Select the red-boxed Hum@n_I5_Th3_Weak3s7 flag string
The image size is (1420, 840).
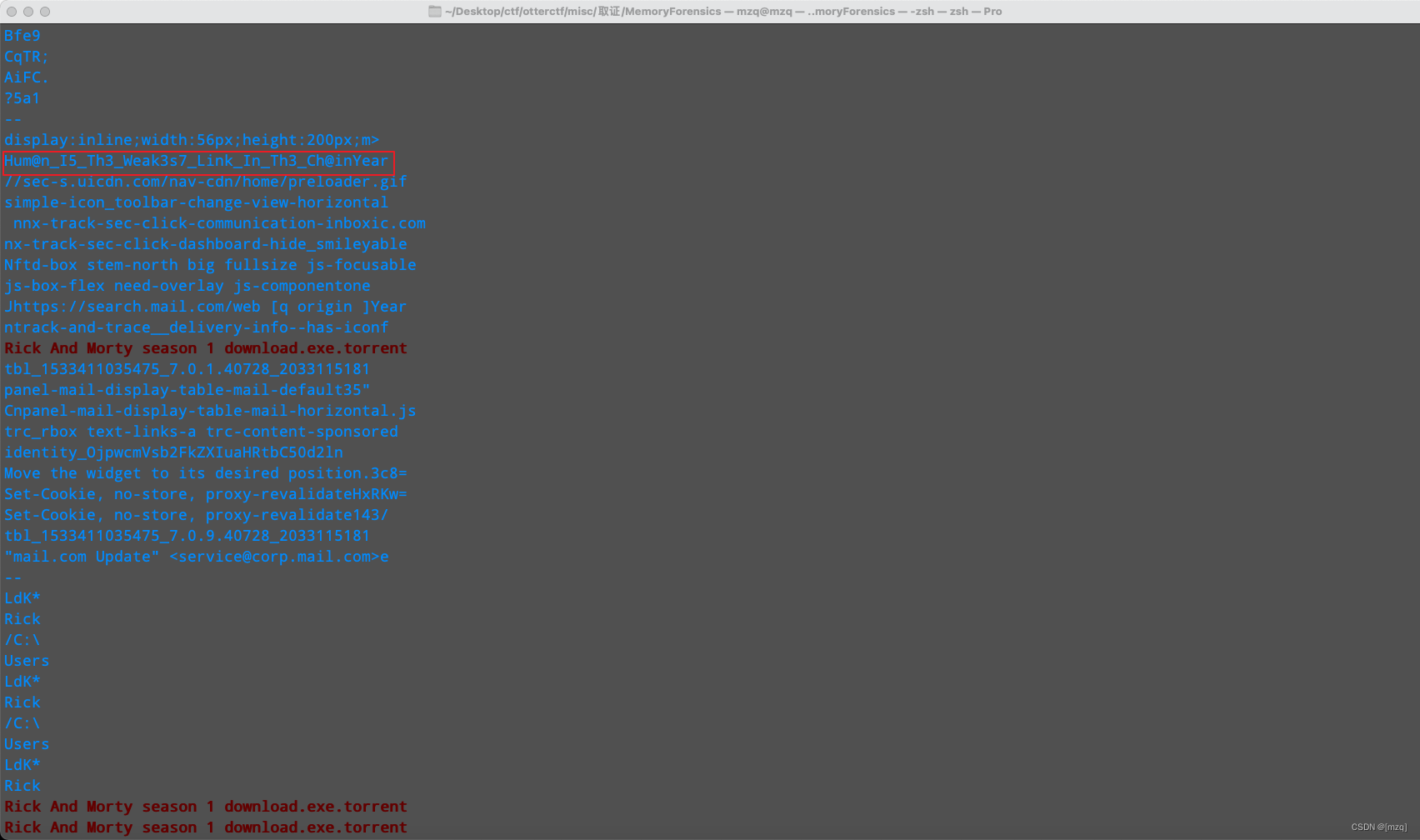coord(197,161)
